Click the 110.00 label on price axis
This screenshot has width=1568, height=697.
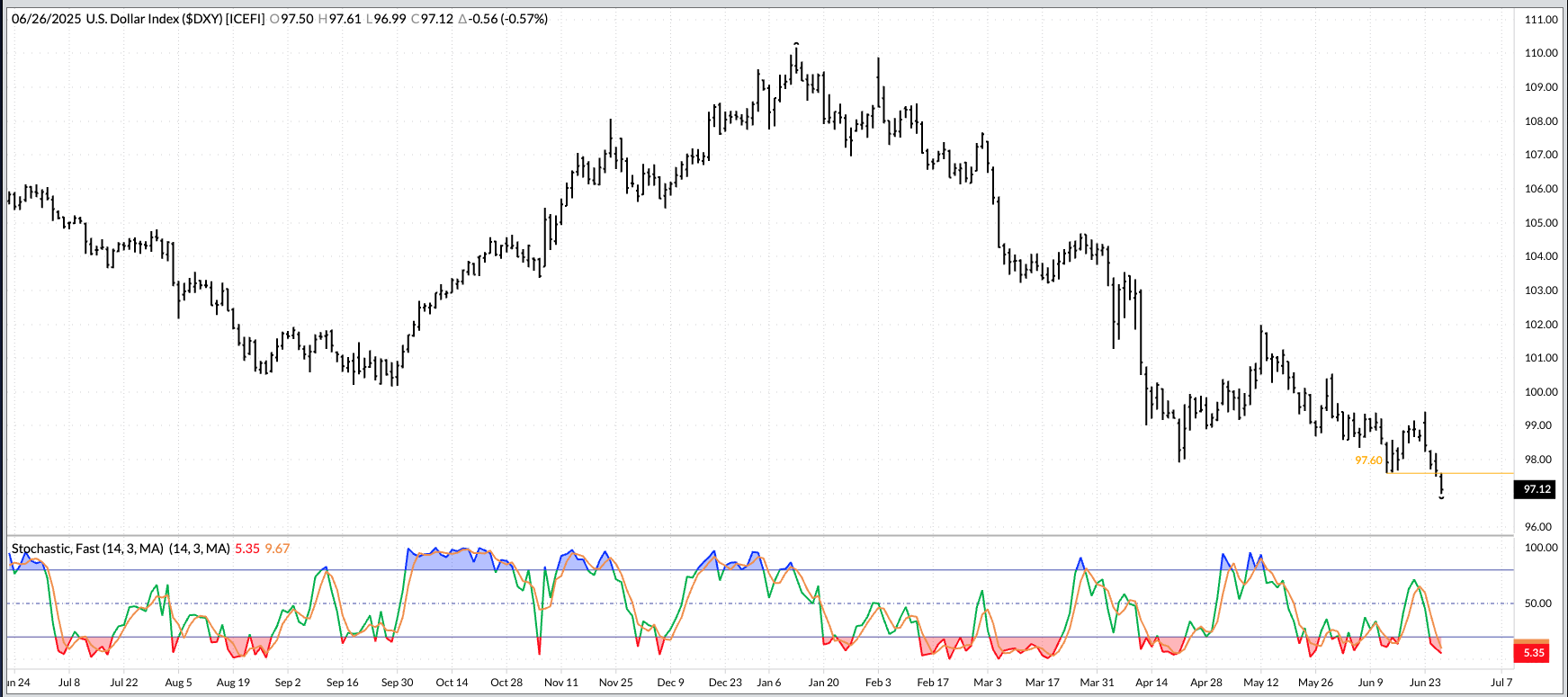(1541, 53)
